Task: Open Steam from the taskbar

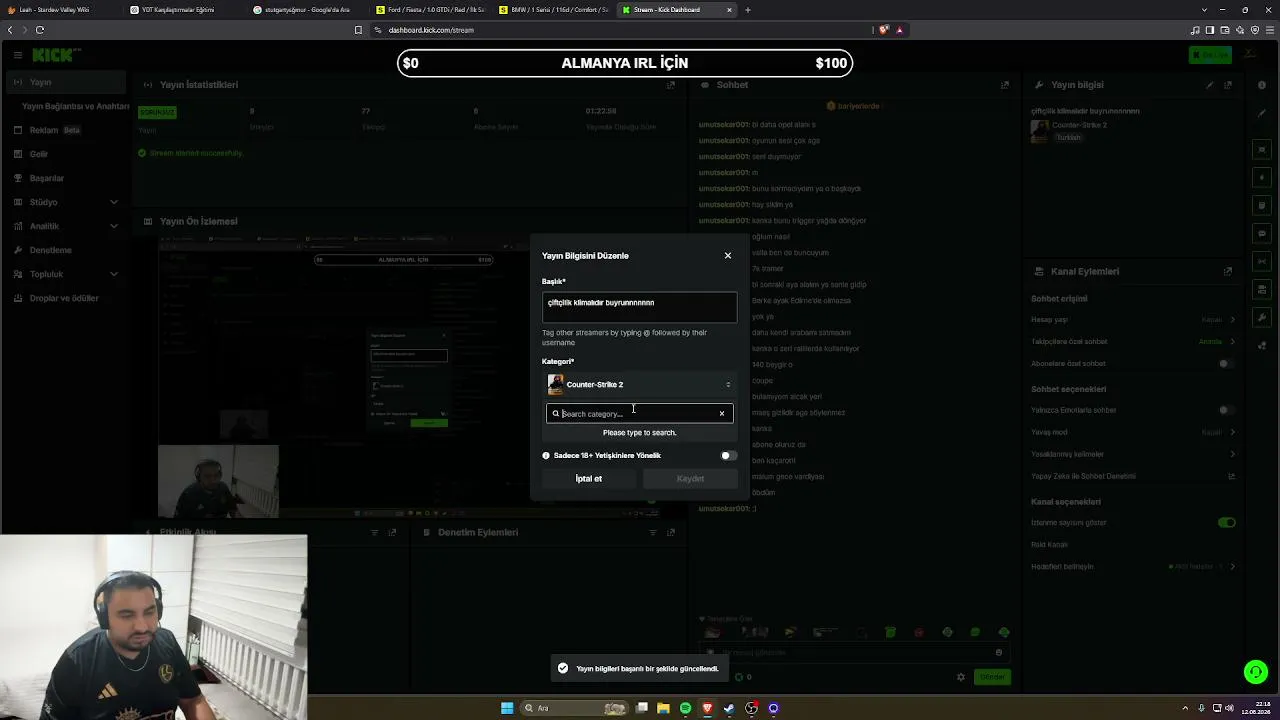Action: [729, 708]
